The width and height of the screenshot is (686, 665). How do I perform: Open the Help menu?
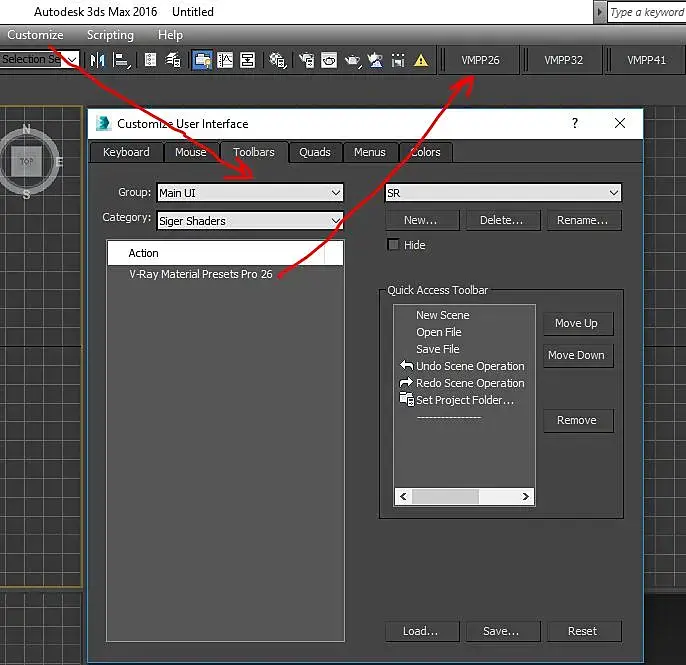[170, 35]
